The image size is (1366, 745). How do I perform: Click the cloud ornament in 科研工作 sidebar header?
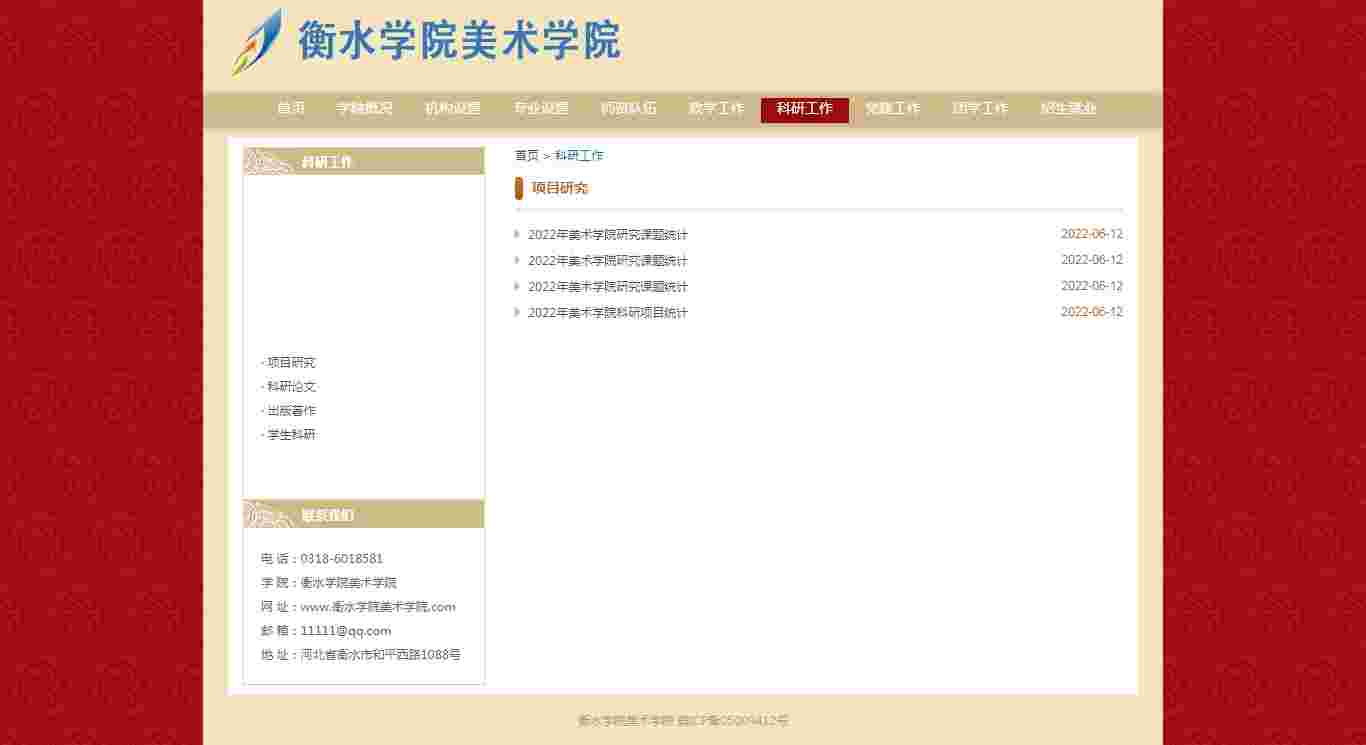pyautogui.click(x=268, y=162)
